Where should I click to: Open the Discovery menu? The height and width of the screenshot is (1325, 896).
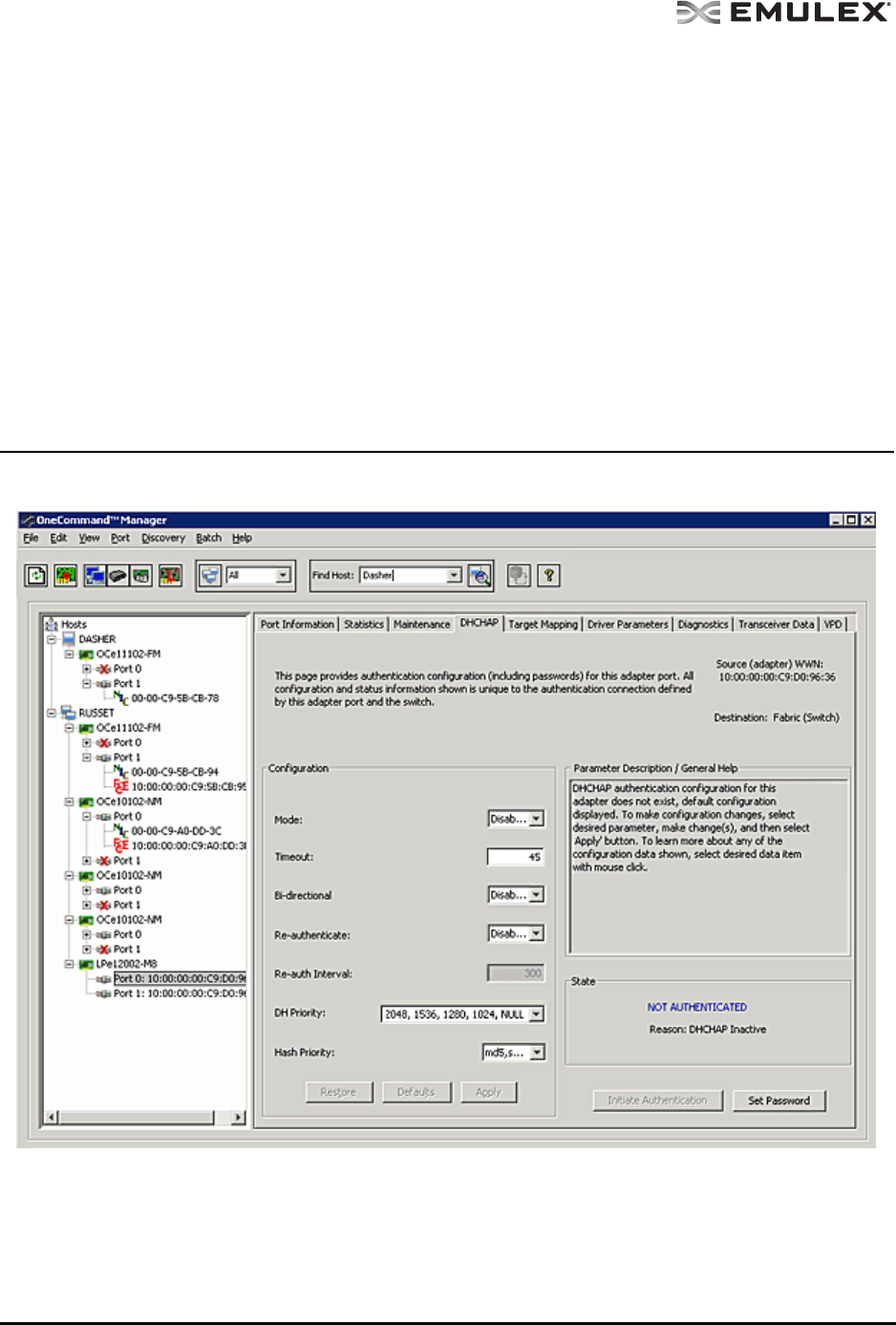(x=163, y=538)
